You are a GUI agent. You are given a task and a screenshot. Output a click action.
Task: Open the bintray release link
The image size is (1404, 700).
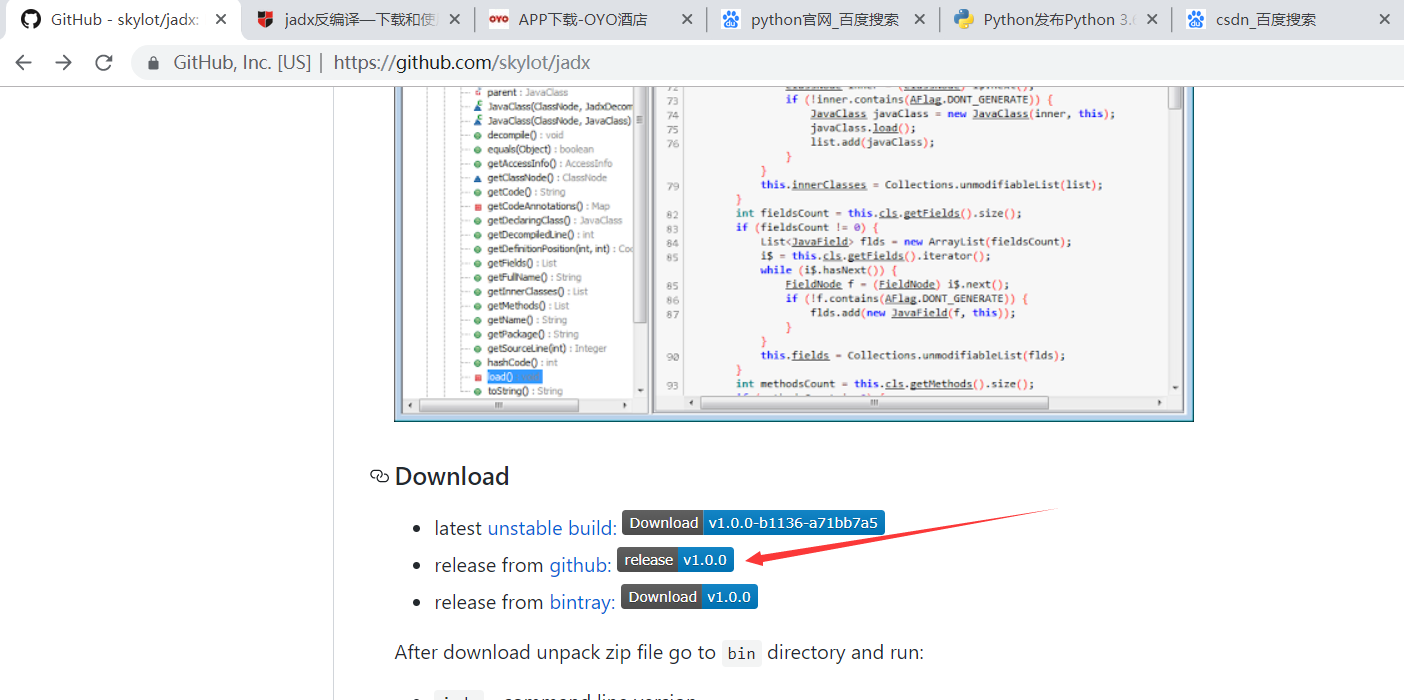click(582, 602)
